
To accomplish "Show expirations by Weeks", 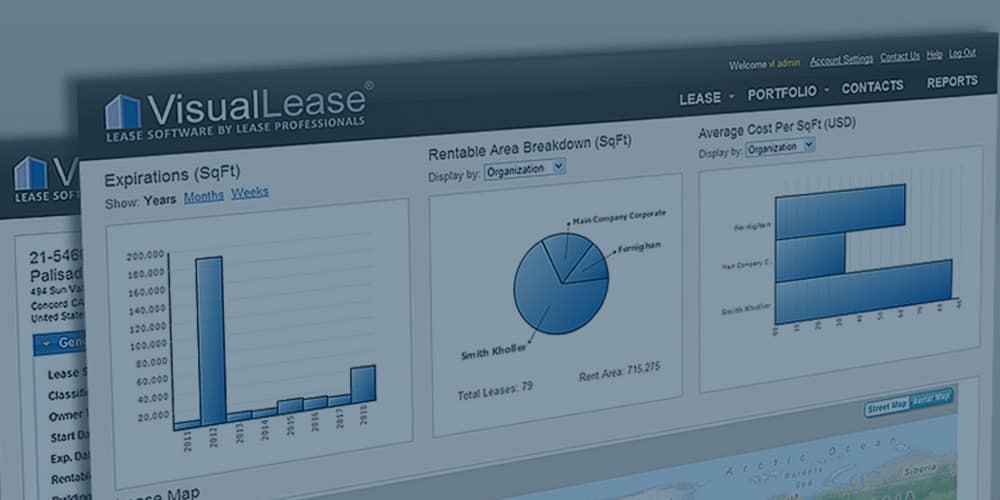I will [249, 192].
